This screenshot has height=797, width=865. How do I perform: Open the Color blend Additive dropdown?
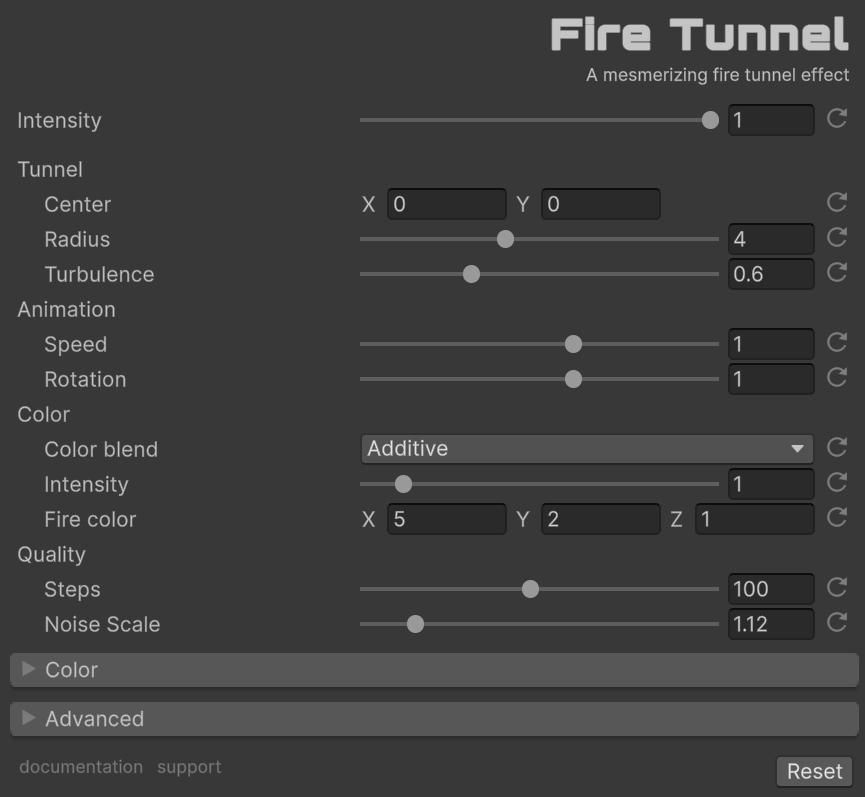pos(586,449)
